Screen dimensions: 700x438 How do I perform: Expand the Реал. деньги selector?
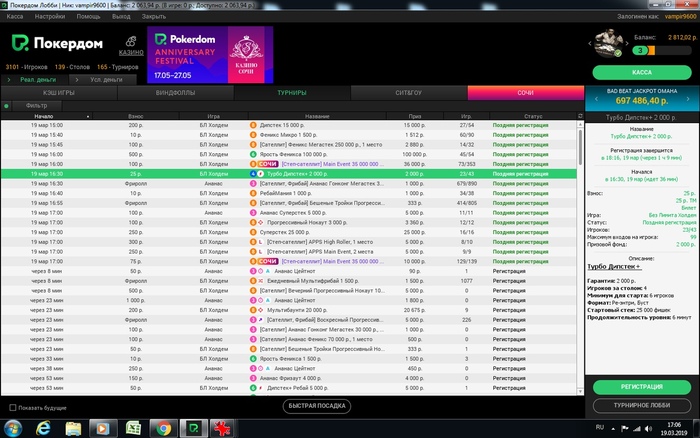[34, 79]
